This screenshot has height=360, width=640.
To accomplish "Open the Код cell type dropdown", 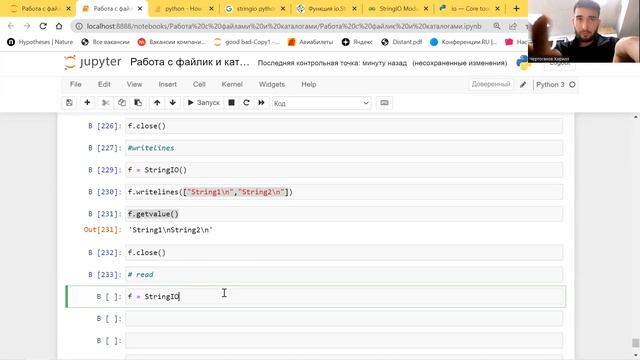I will point(322,103).
